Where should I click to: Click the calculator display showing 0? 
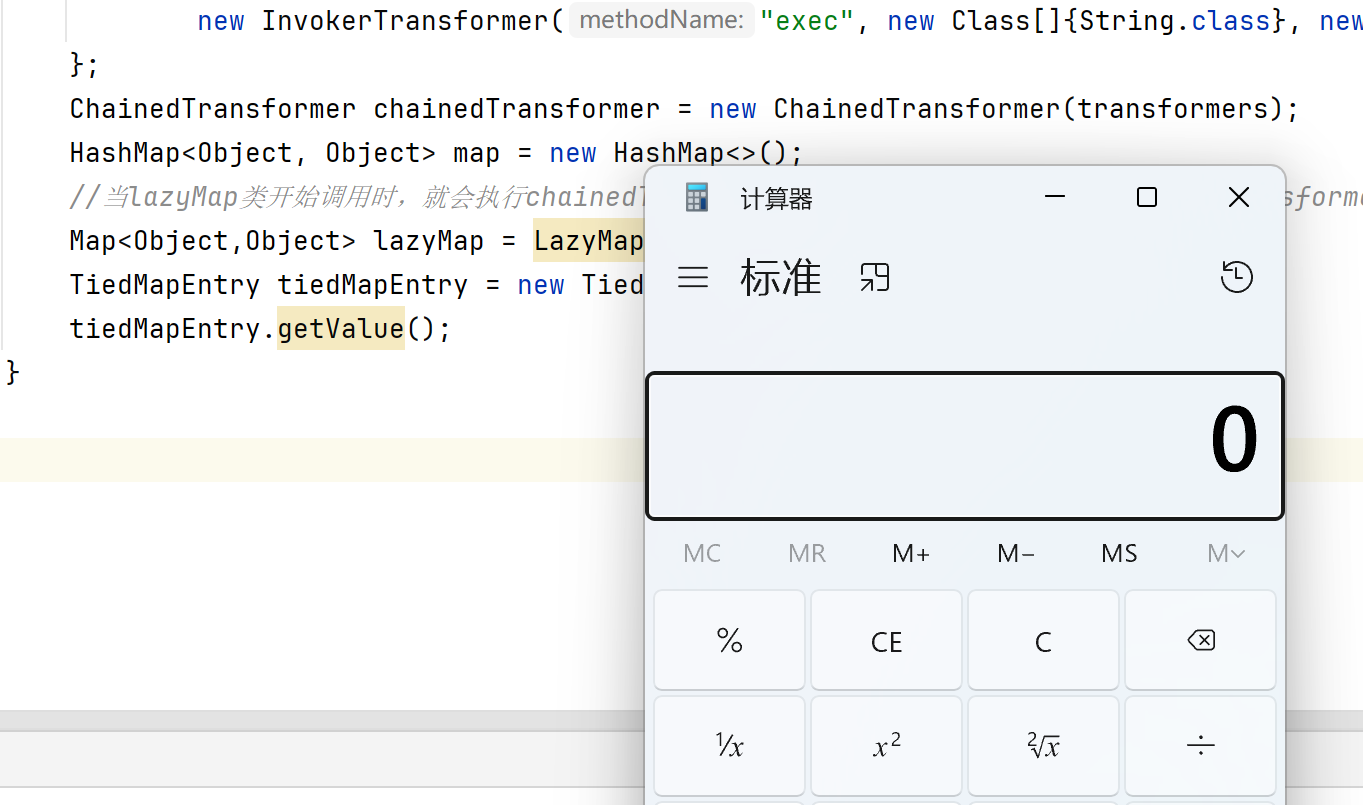[x=965, y=446]
